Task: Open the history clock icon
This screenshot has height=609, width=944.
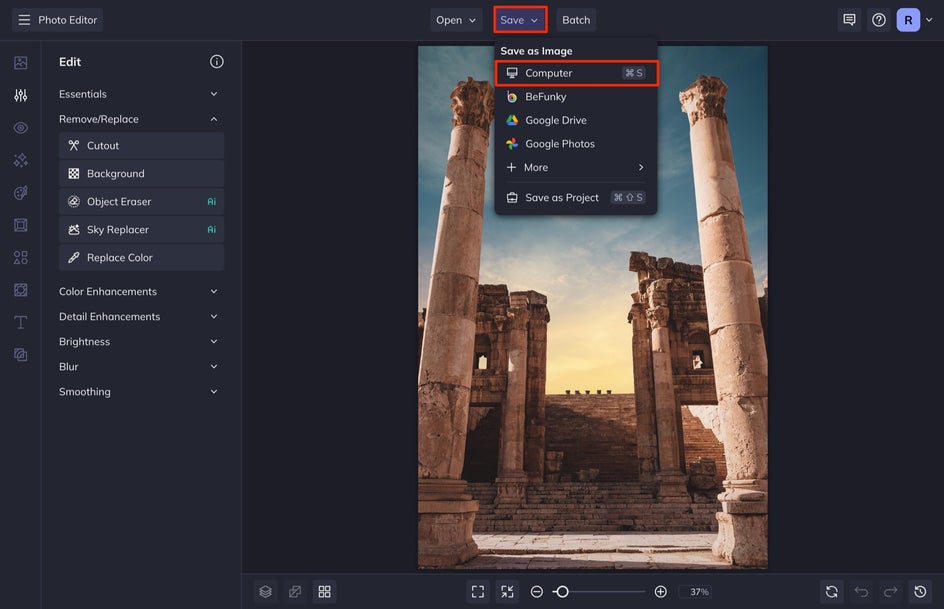Action: point(921,592)
